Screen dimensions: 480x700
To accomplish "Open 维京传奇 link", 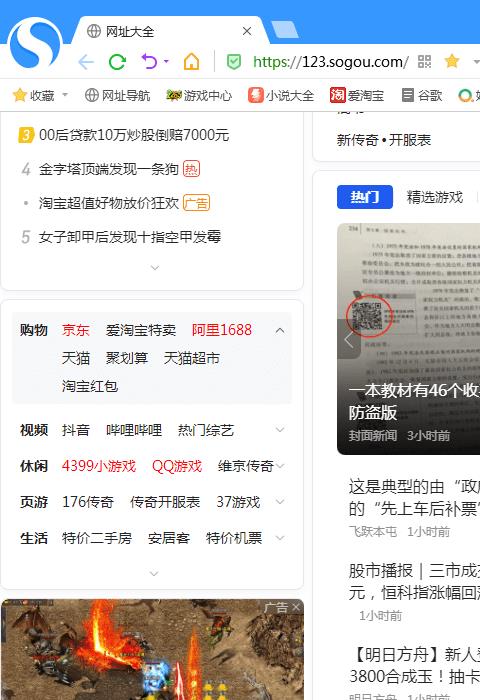I will (246, 466).
